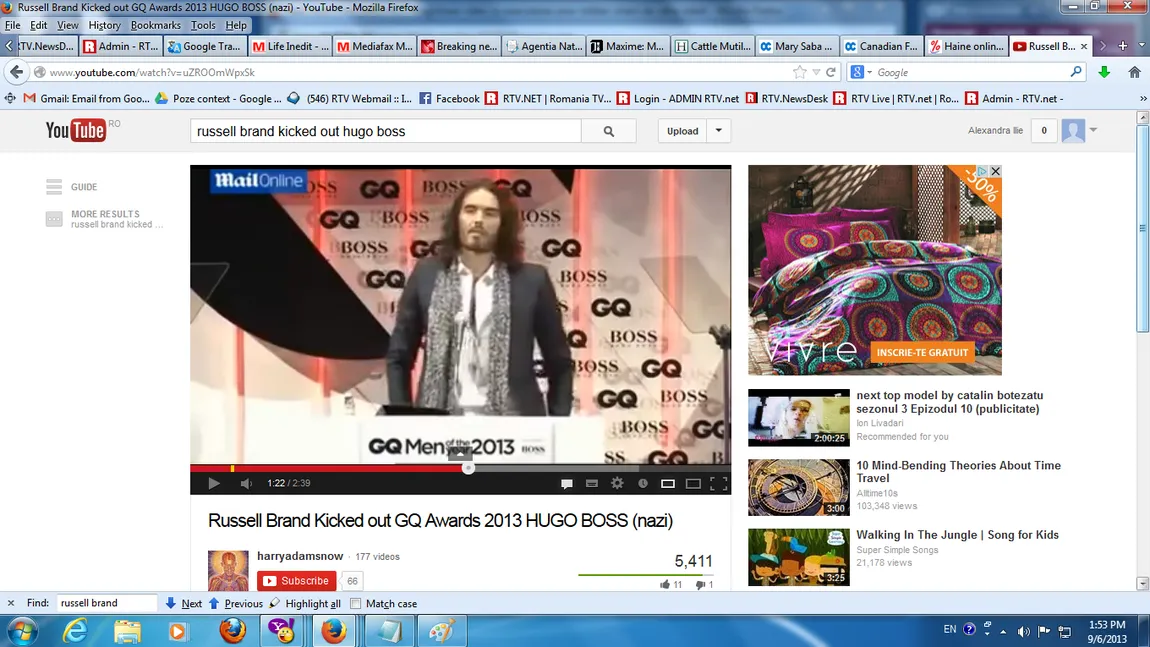
Task: Play the video
Action: click(x=213, y=483)
